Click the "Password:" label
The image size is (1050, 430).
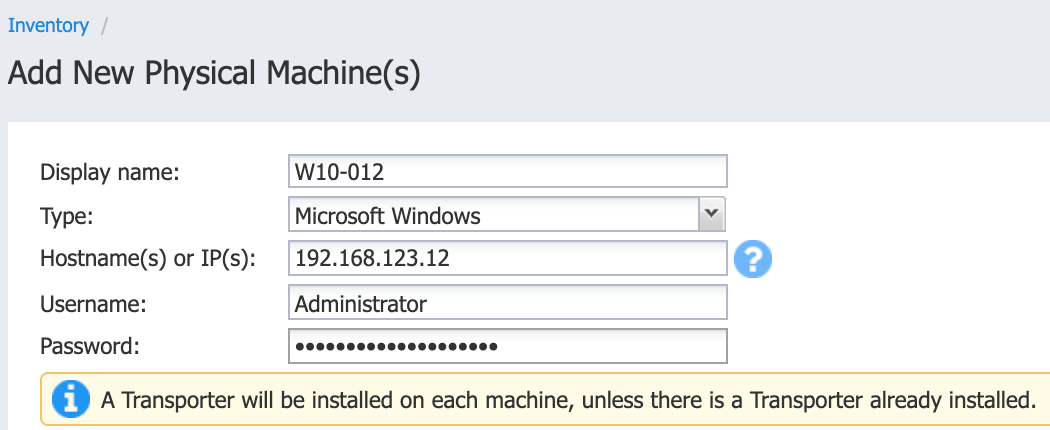90,347
